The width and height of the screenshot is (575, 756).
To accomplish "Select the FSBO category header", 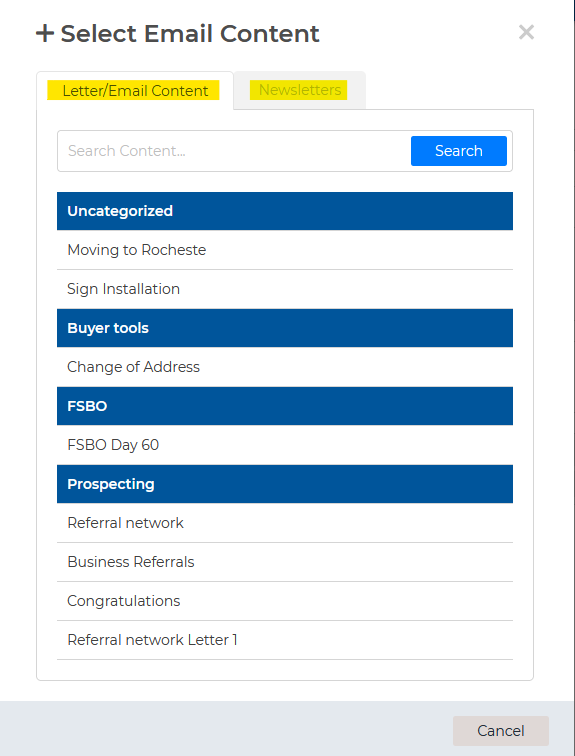I will (285, 406).
